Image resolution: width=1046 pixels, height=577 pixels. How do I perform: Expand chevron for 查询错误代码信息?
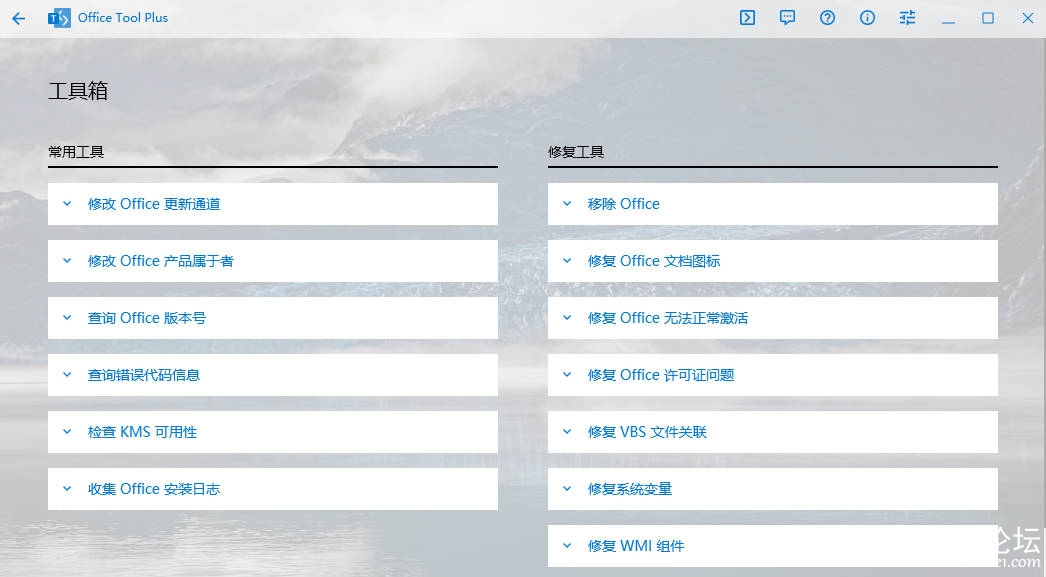tap(67, 375)
